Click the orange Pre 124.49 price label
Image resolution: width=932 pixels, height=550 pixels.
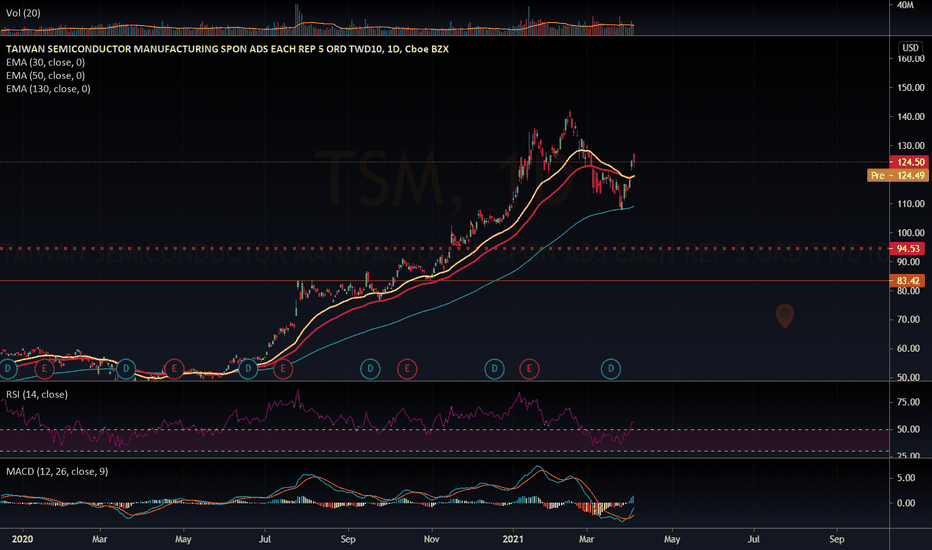[x=898, y=175]
